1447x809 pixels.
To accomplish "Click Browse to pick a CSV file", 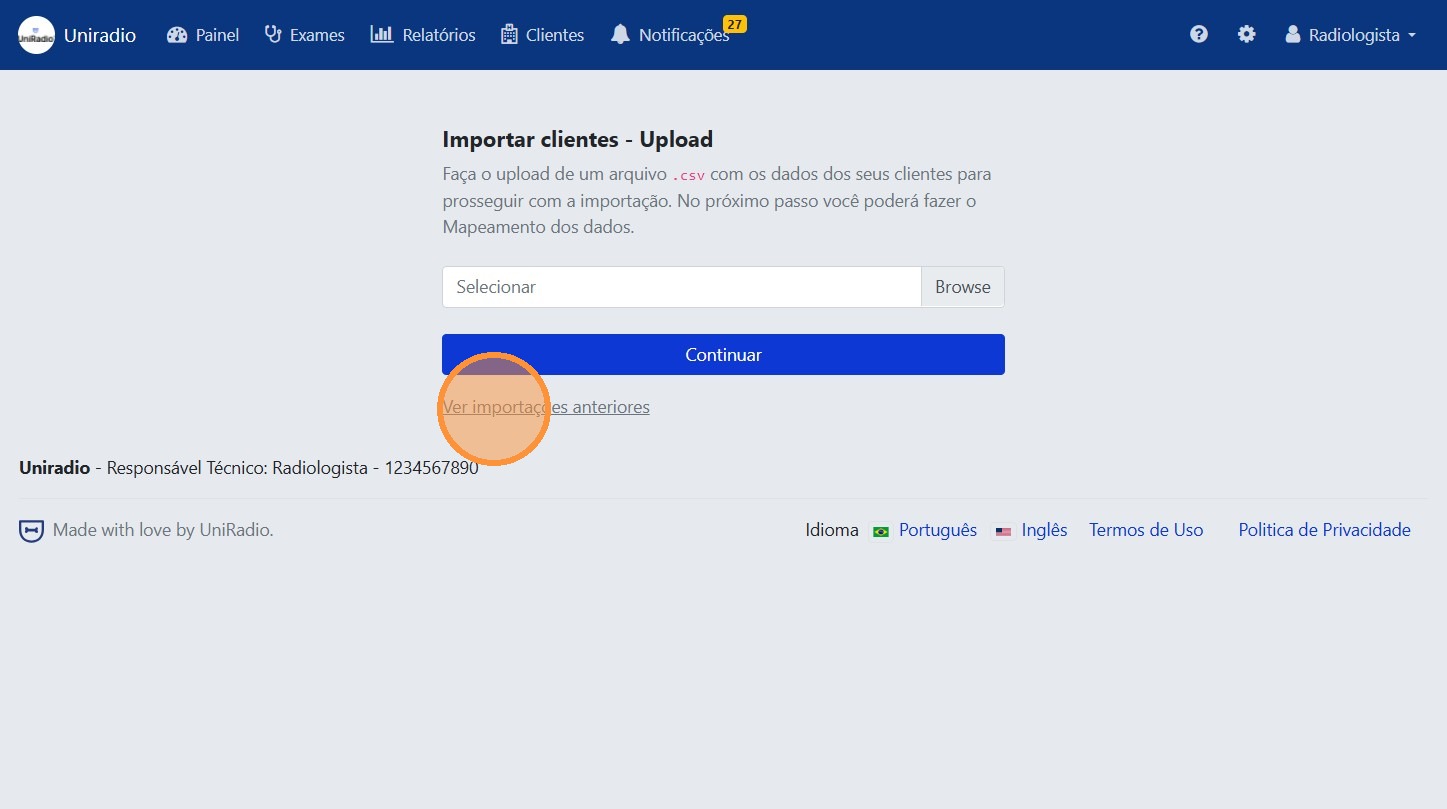I will point(961,287).
